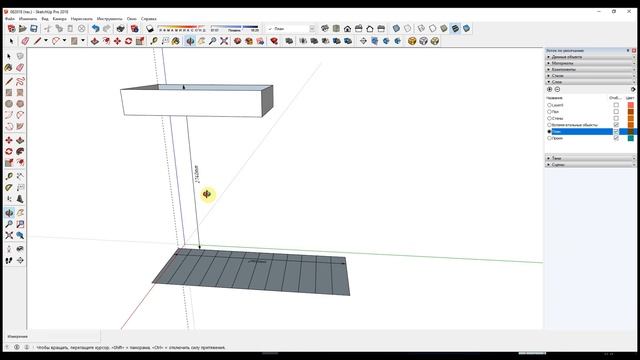Viewport: 640px width, 360px height.
Task: Open the Справка menu
Action: point(149,19)
